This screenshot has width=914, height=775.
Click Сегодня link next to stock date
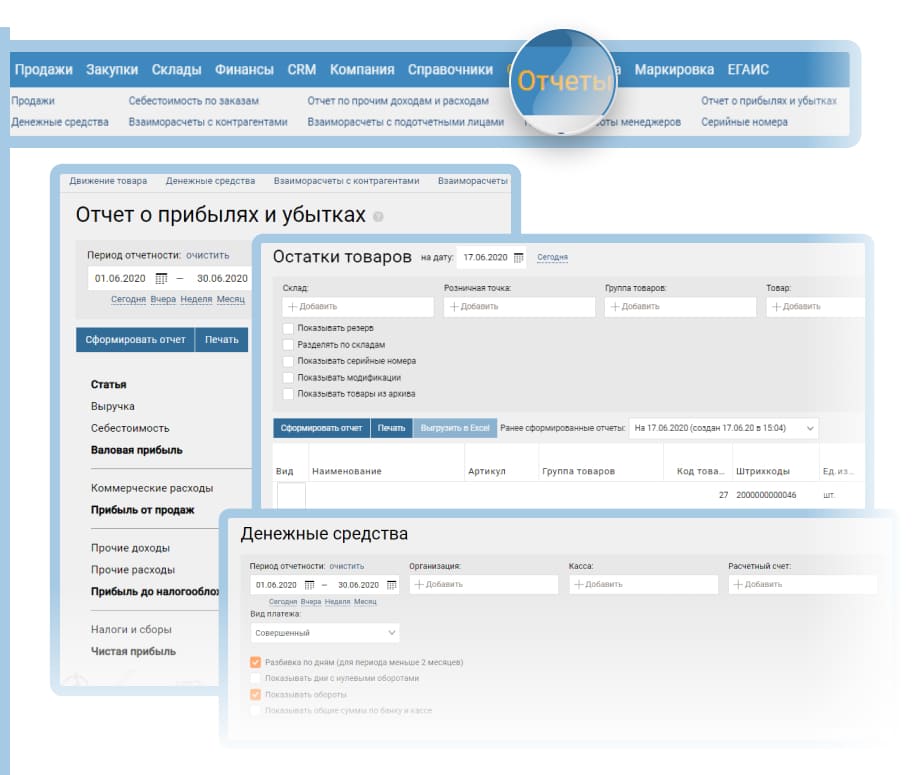(x=552, y=258)
